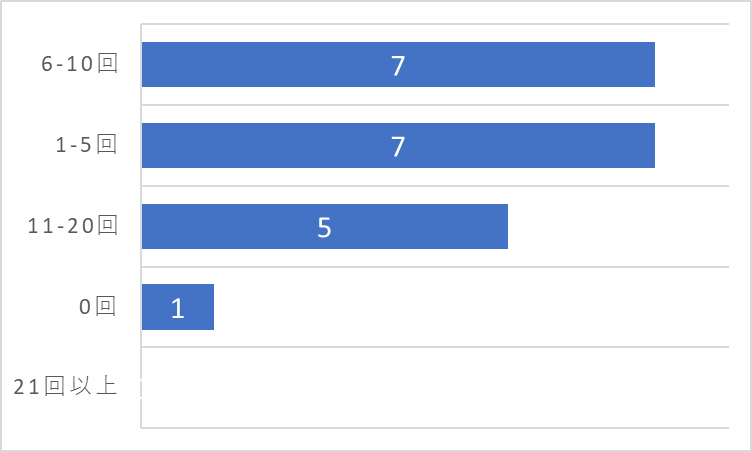Click gridline between 0回 and 21回以上 rows
The height and width of the screenshot is (452, 752).
435,347
